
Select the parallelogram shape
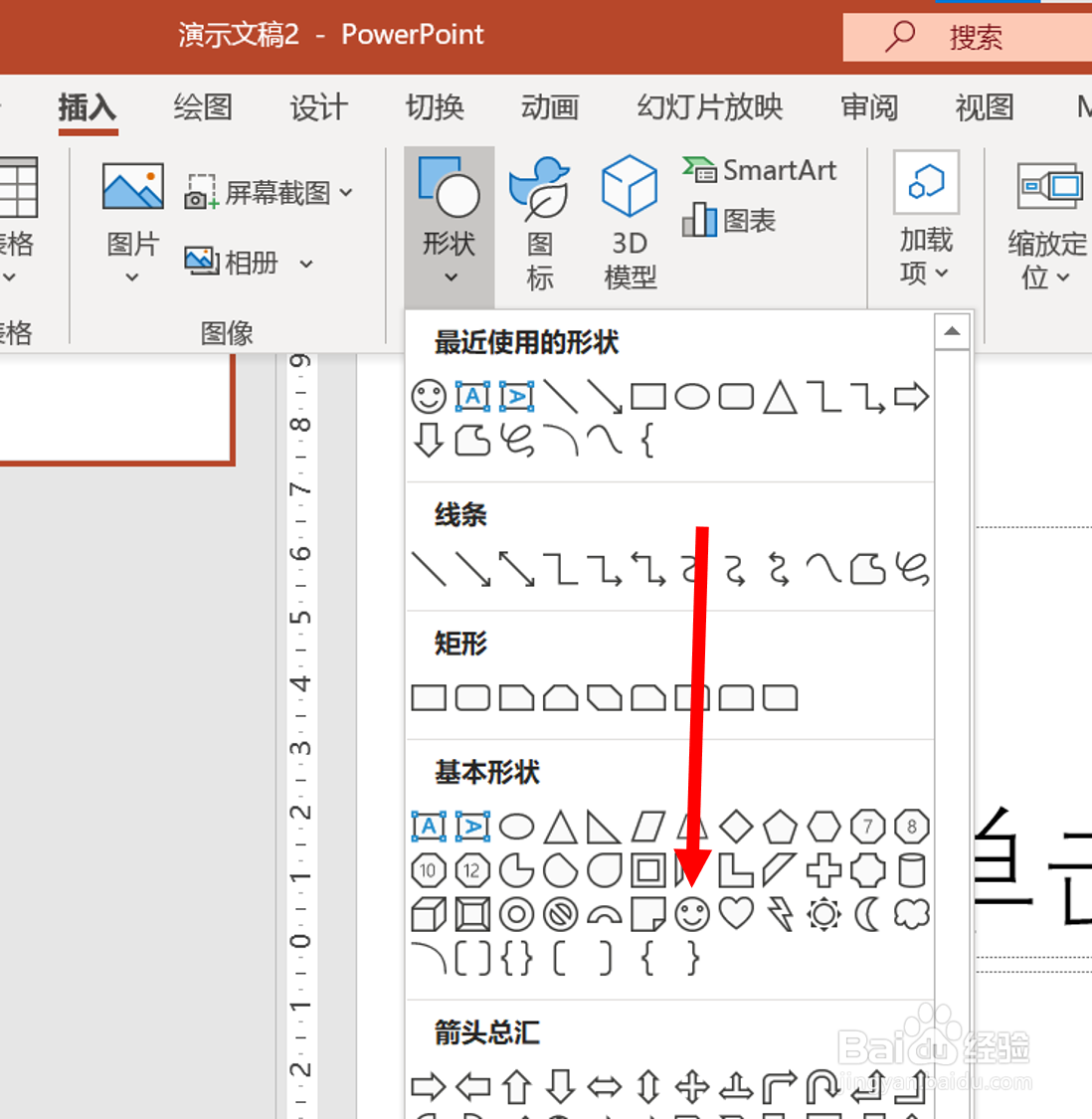tap(648, 827)
